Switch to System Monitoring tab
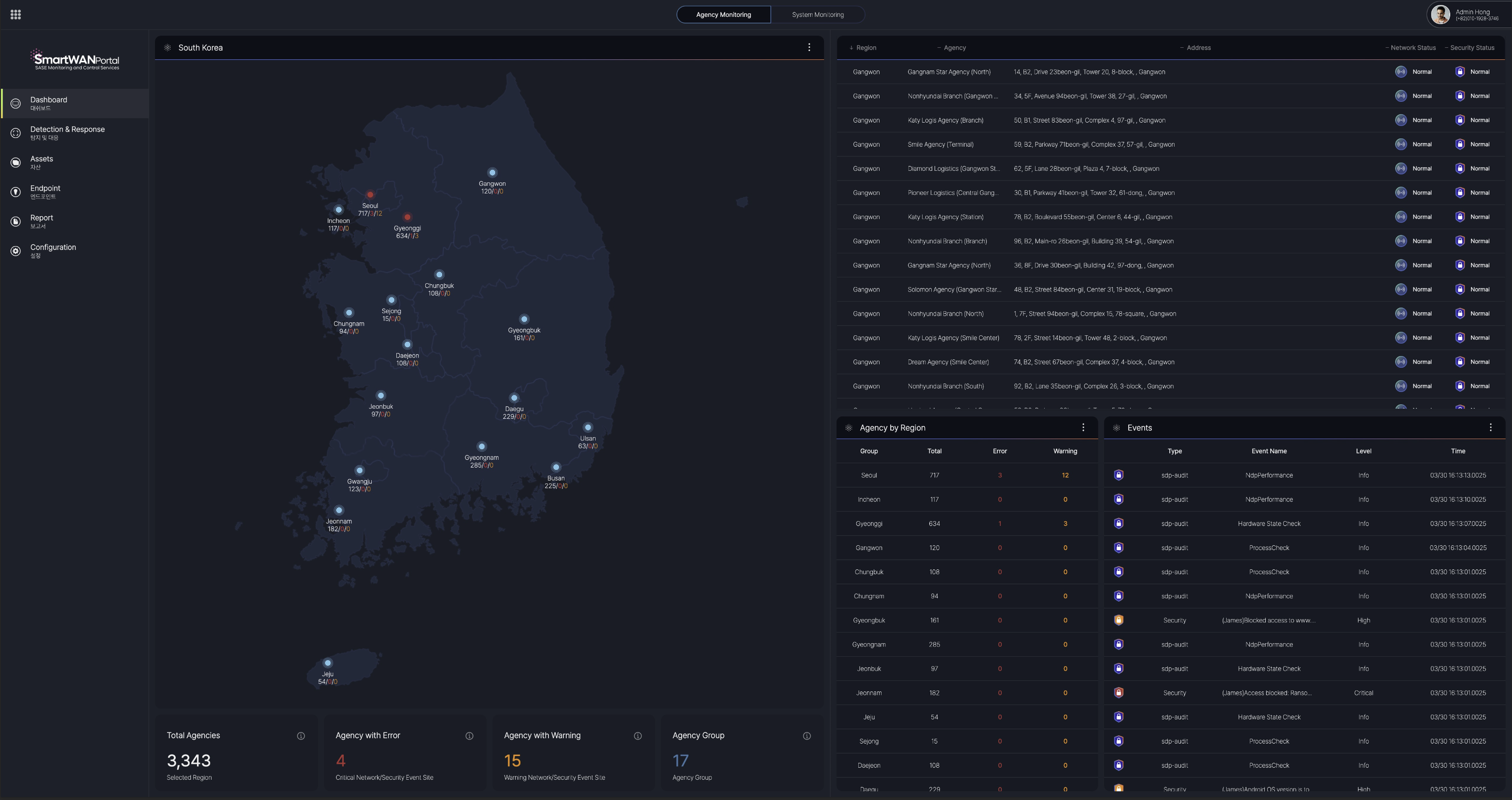 coord(818,14)
